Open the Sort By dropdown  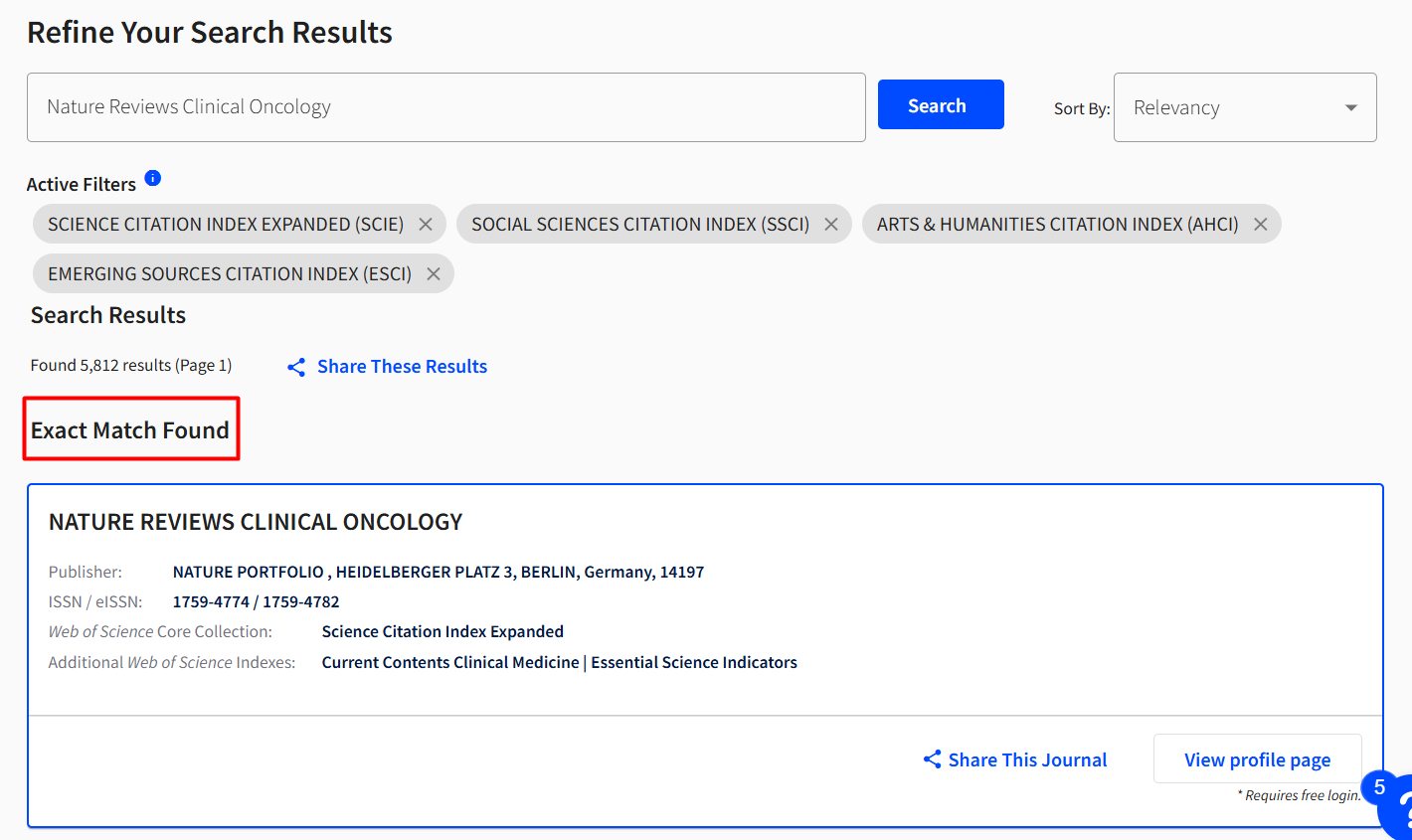[1245, 107]
